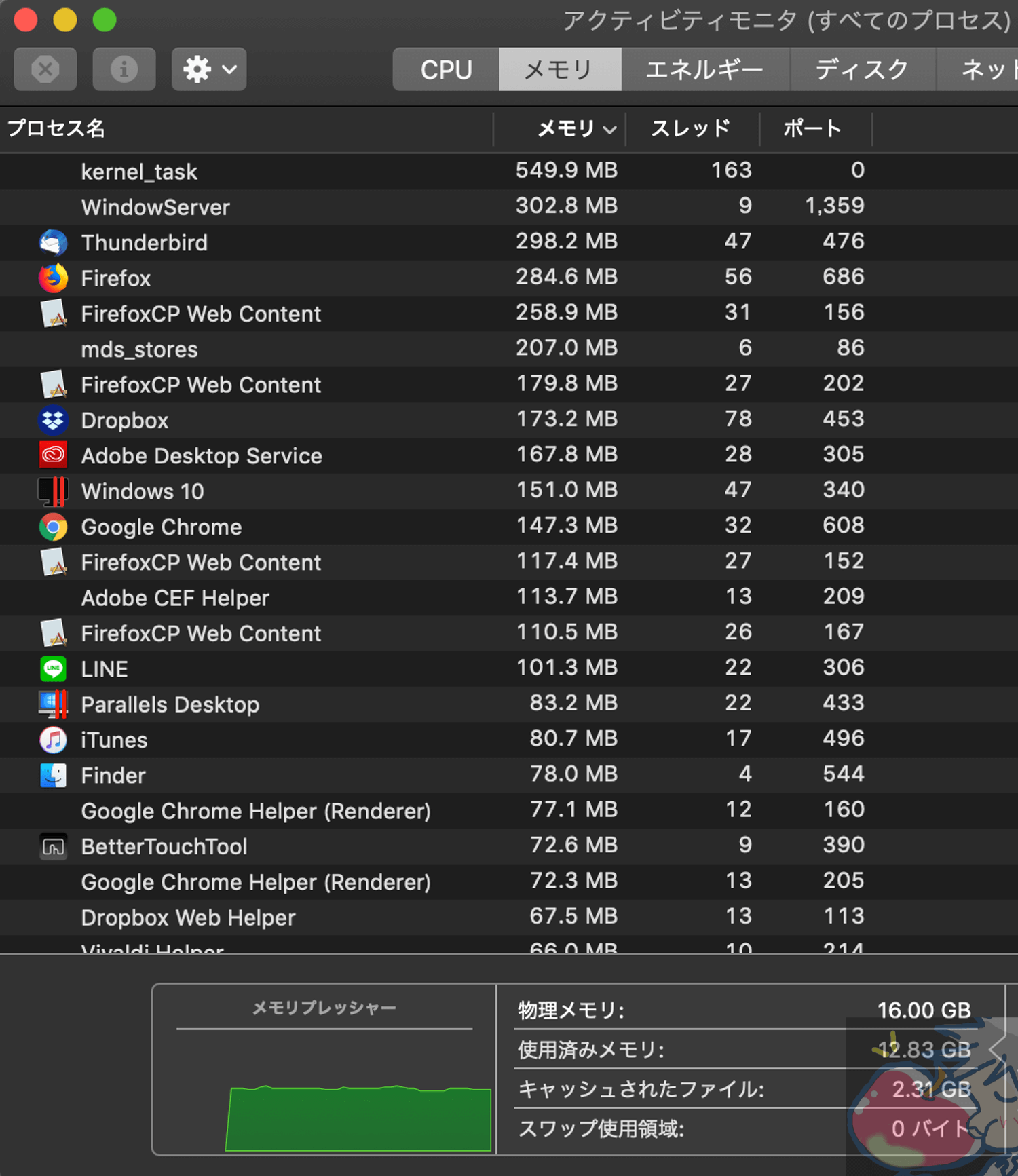Image resolution: width=1018 pixels, height=1176 pixels.
Task: Select the メモリ tab
Action: (560, 69)
